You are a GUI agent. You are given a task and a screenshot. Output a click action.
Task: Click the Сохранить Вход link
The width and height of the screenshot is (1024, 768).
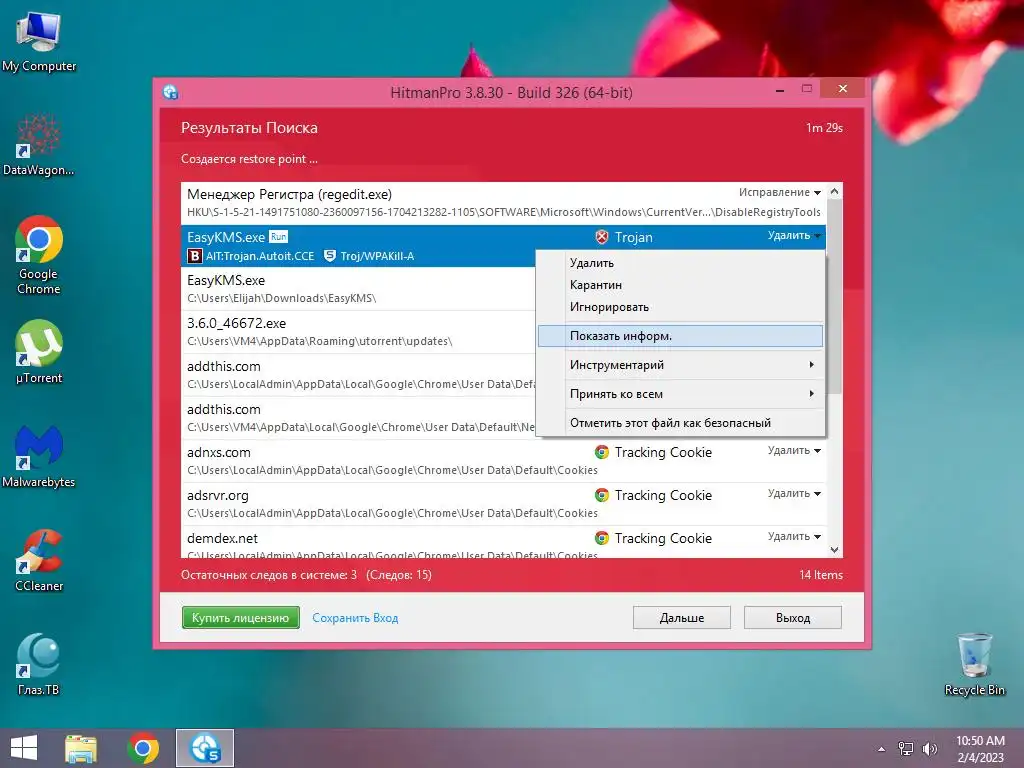click(x=355, y=618)
